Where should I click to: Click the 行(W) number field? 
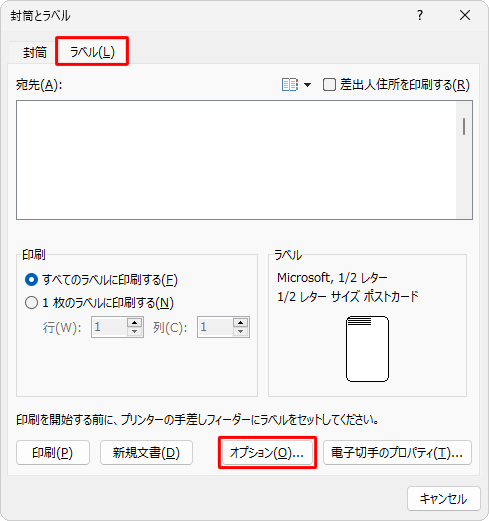click(x=109, y=327)
